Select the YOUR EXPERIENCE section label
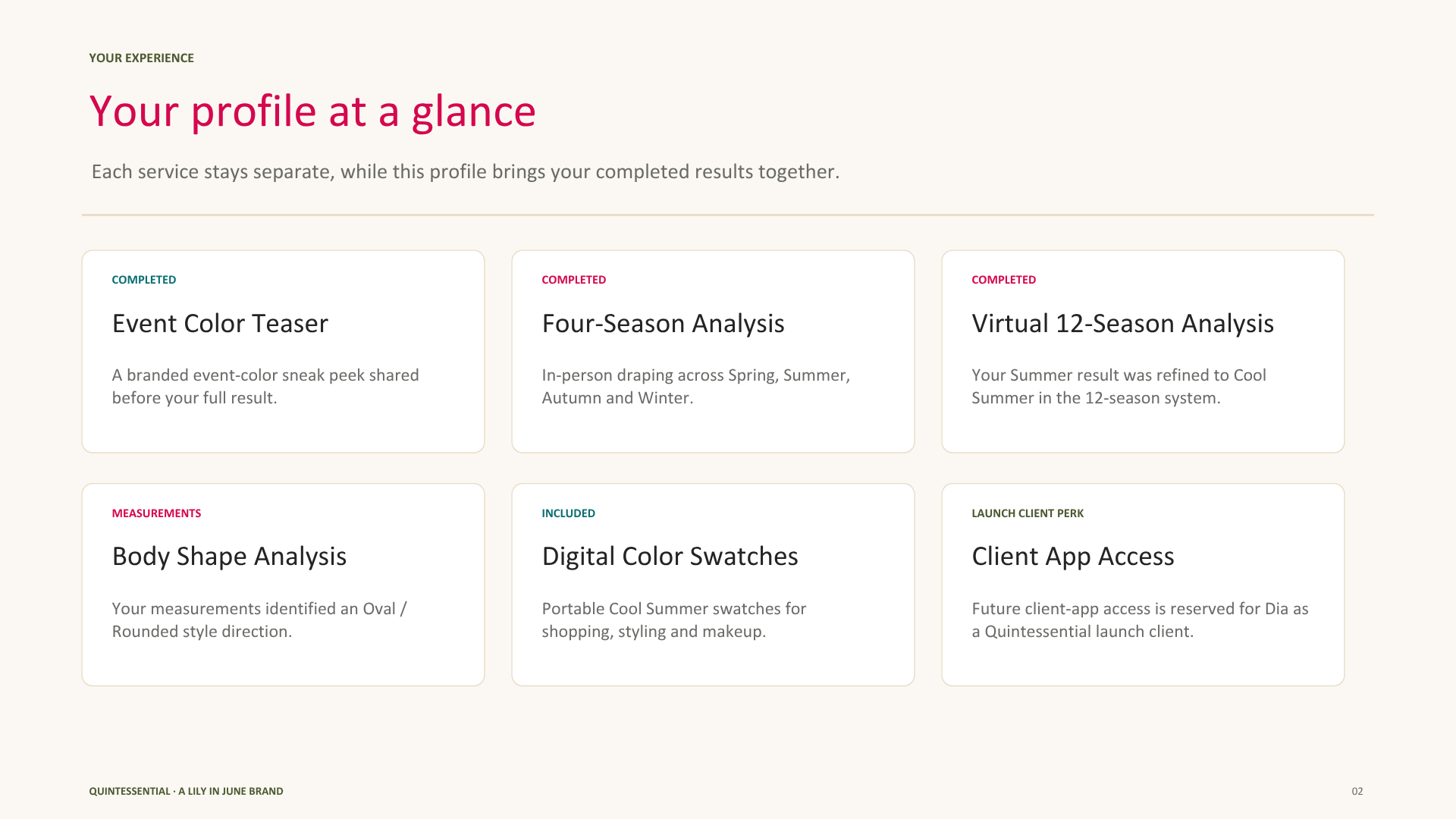This screenshot has width=1456, height=819. click(141, 58)
